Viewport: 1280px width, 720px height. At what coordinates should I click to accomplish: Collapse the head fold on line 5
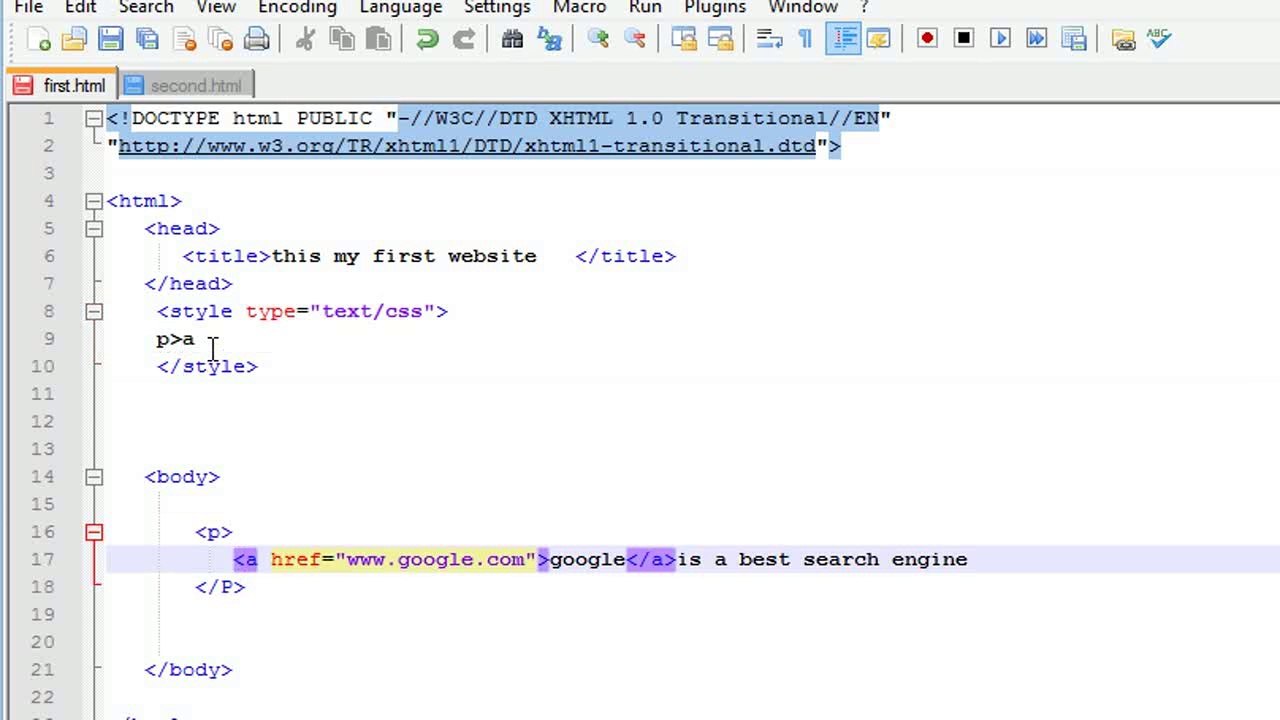tap(93, 229)
